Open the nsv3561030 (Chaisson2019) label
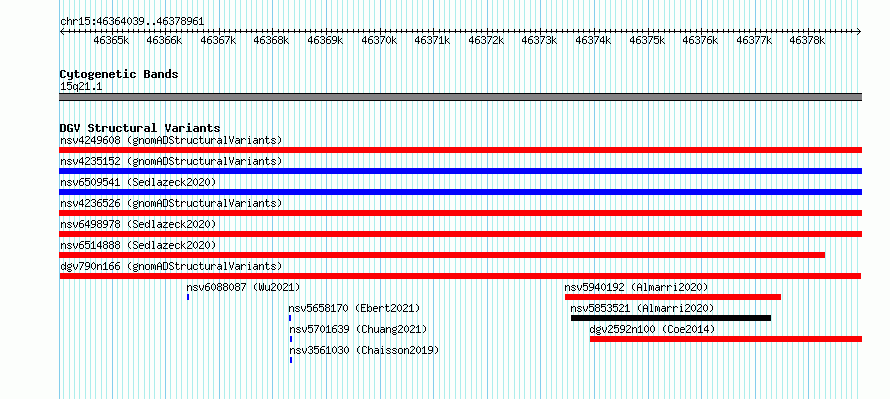 click(364, 350)
